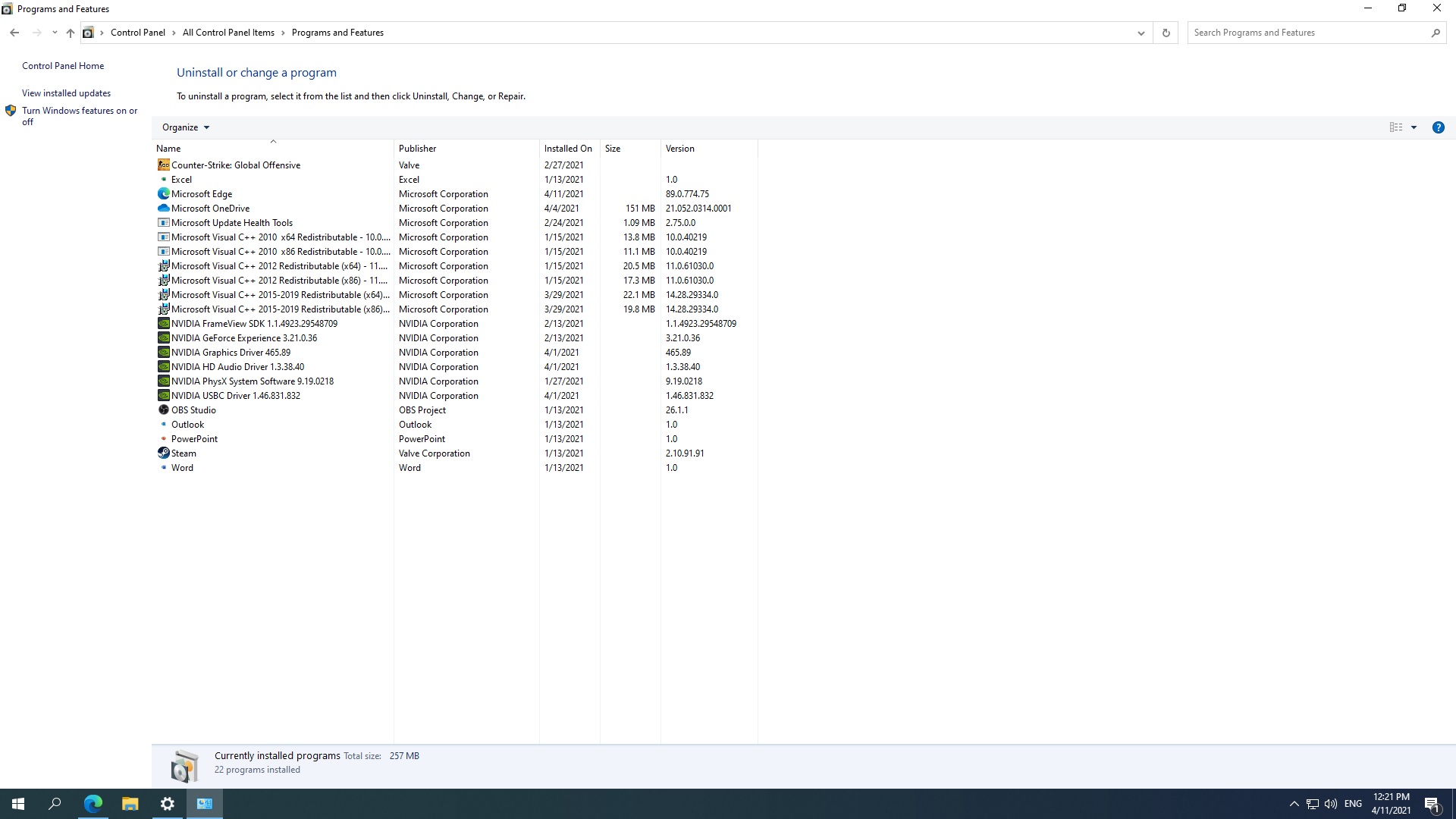
Task: Open the help question mark icon
Action: [x=1438, y=127]
